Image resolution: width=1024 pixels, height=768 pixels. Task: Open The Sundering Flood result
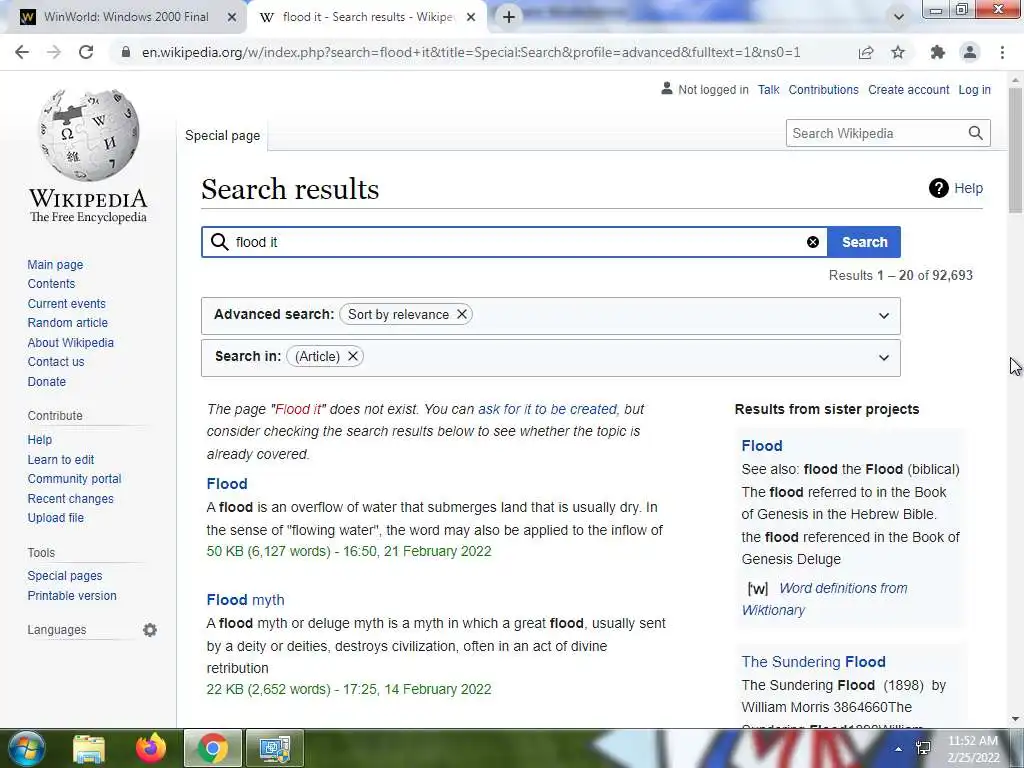(813, 662)
